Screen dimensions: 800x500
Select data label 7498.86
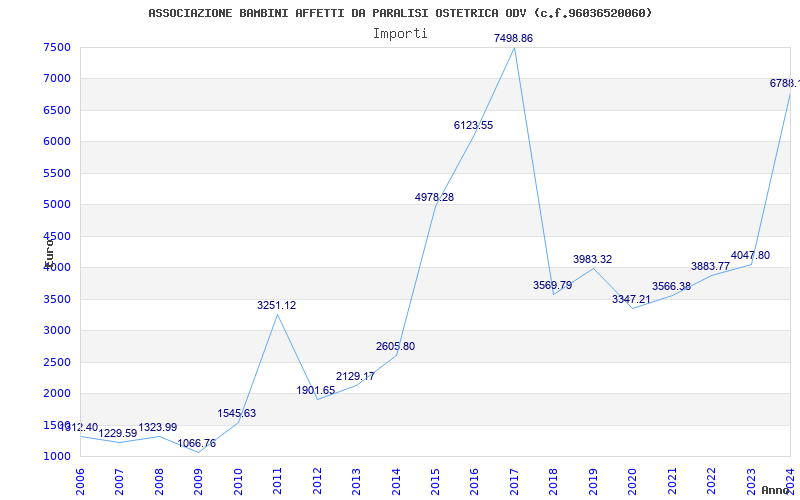click(x=513, y=38)
